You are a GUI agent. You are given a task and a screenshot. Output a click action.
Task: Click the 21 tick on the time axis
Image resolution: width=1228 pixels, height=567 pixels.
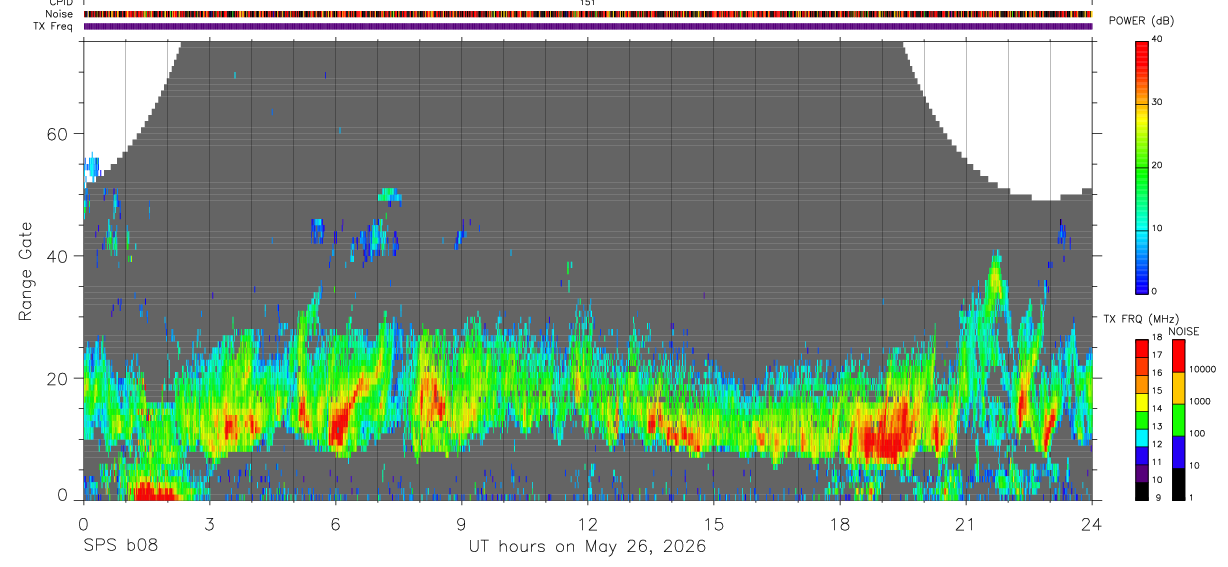(966, 522)
